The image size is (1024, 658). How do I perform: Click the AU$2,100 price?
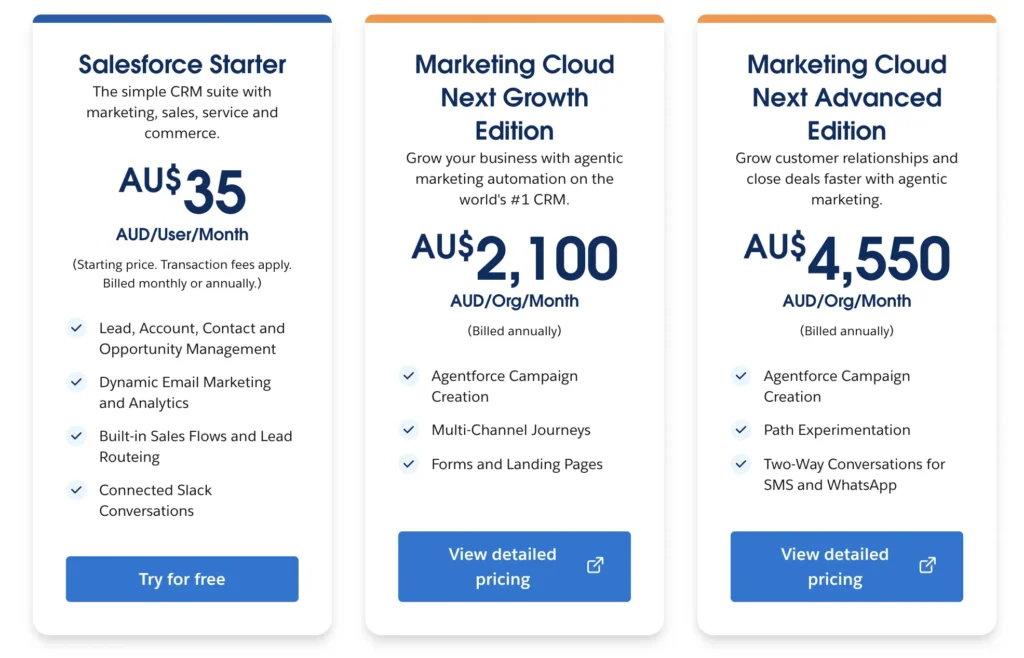click(515, 258)
